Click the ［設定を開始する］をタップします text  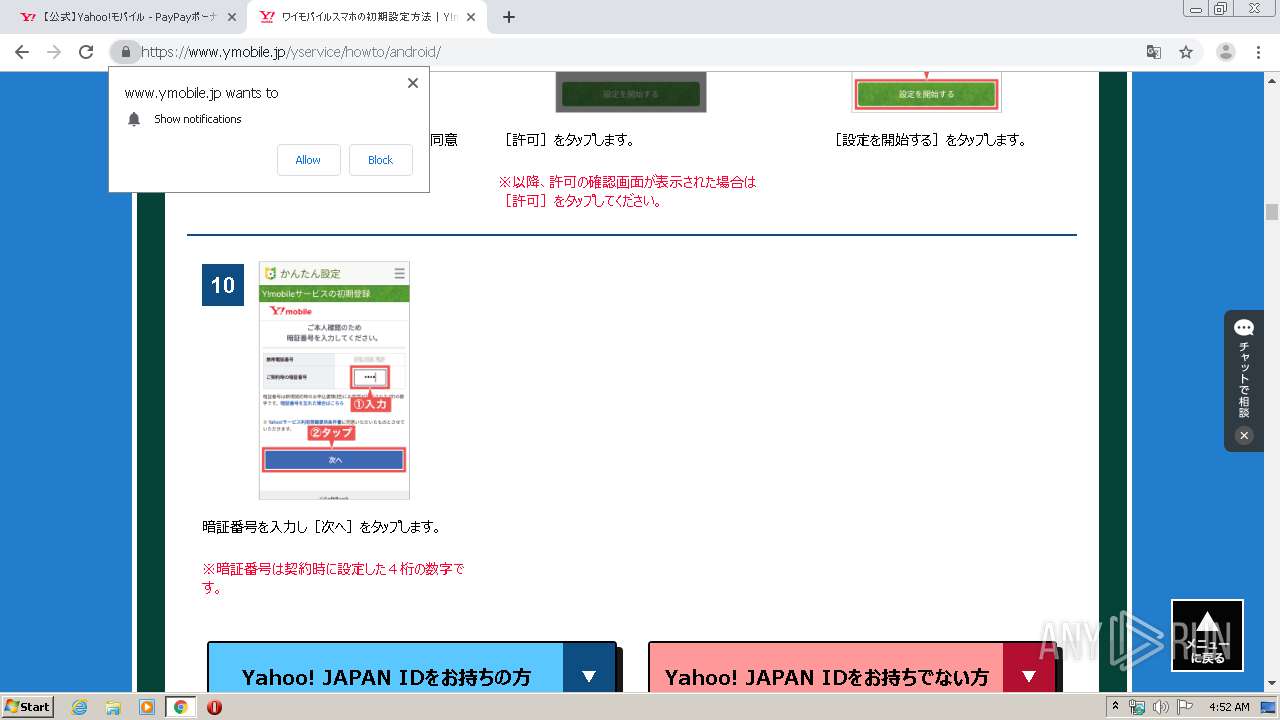click(x=930, y=140)
